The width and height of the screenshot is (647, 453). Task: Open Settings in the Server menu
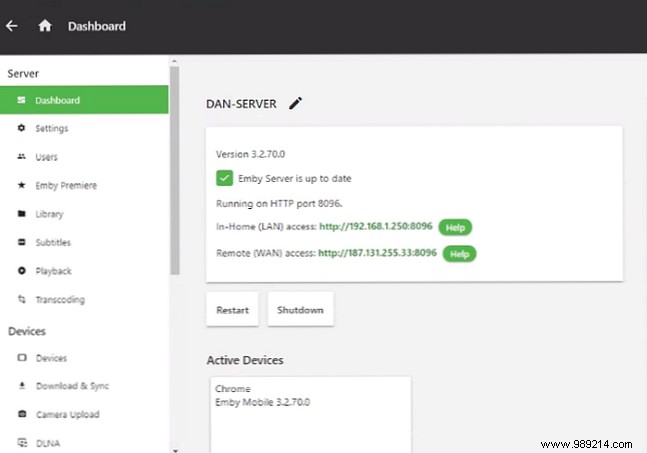tap(84, 128)
